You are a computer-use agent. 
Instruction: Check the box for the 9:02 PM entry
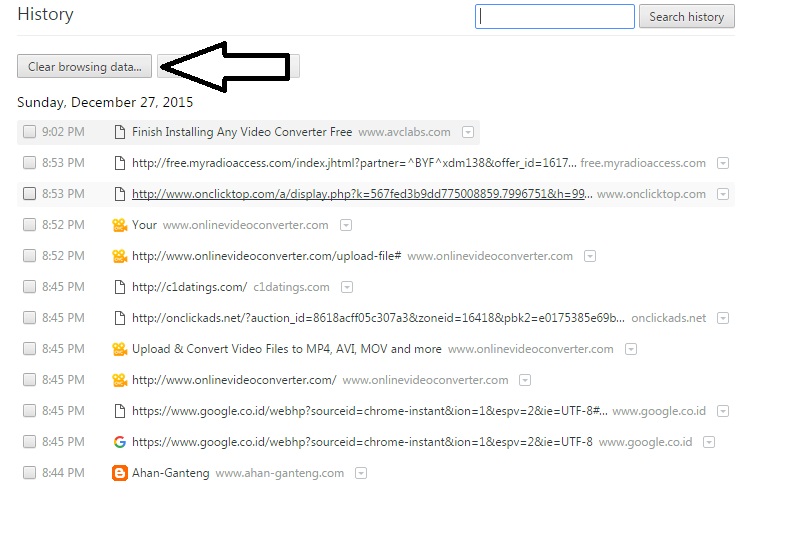[x=30, y=132]
